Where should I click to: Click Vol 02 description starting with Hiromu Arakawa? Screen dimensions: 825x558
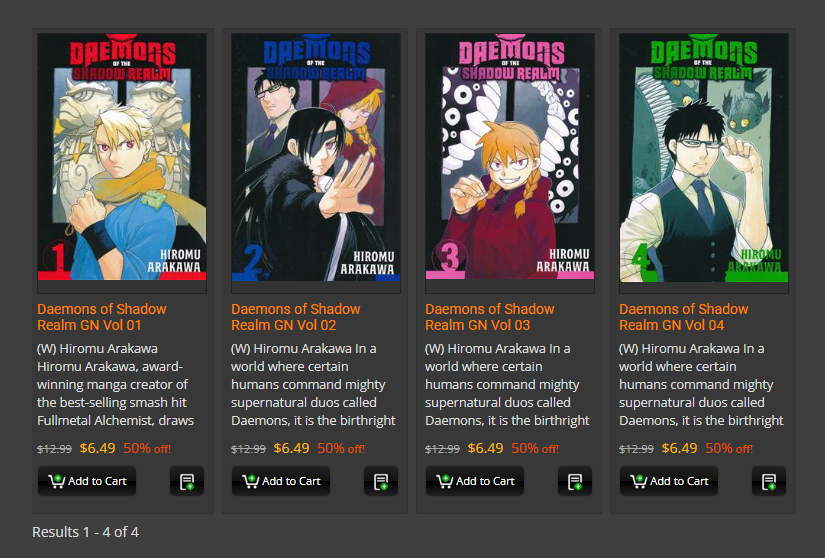point(313,384)
